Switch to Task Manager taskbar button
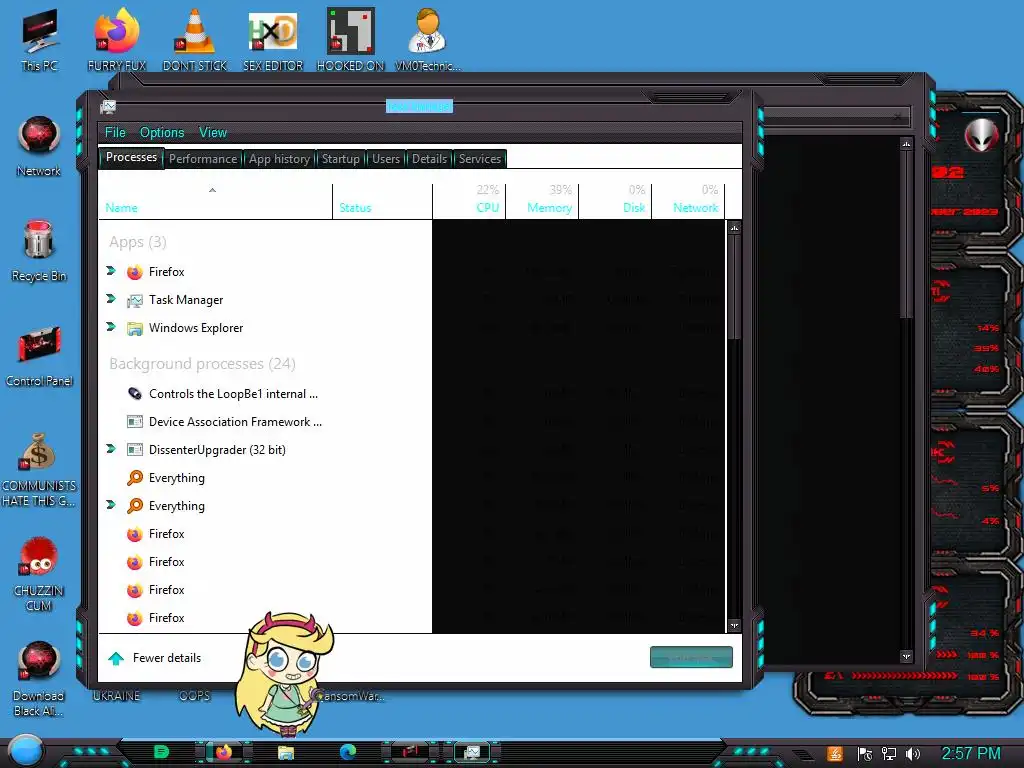Screen dimensions: 1024x768 point(472,752)
